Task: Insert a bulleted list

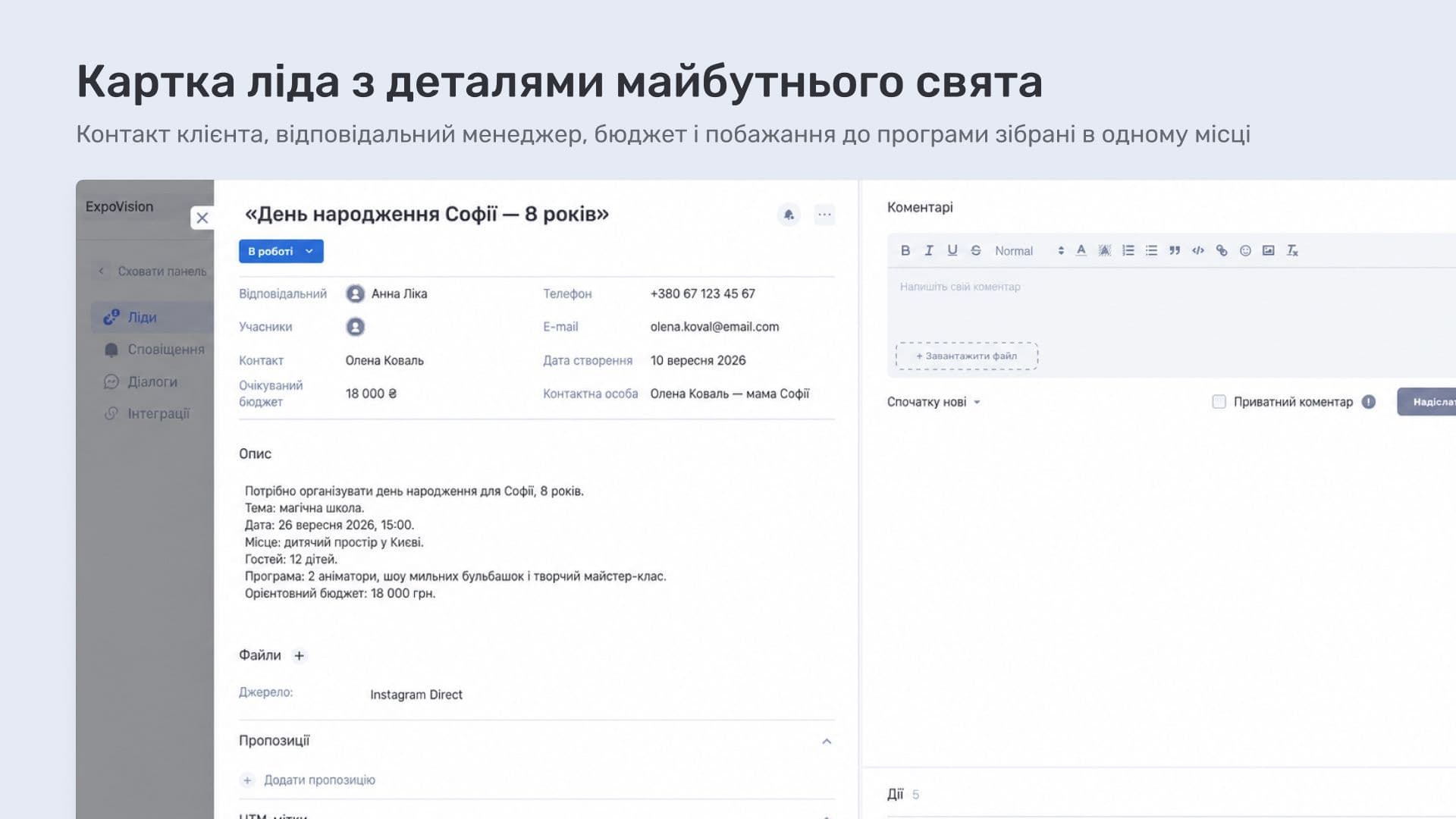Action: [1151, 251]
